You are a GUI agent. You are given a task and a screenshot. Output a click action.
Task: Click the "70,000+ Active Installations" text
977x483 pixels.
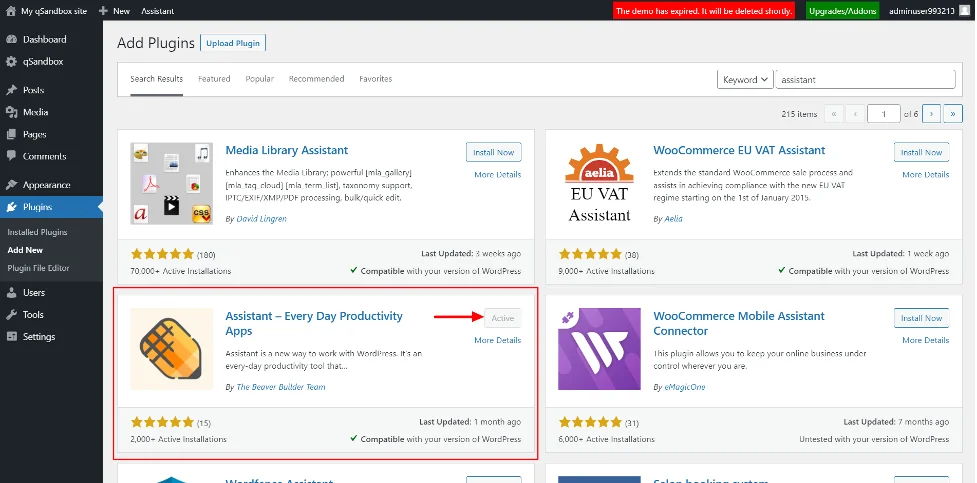[181, 271]
